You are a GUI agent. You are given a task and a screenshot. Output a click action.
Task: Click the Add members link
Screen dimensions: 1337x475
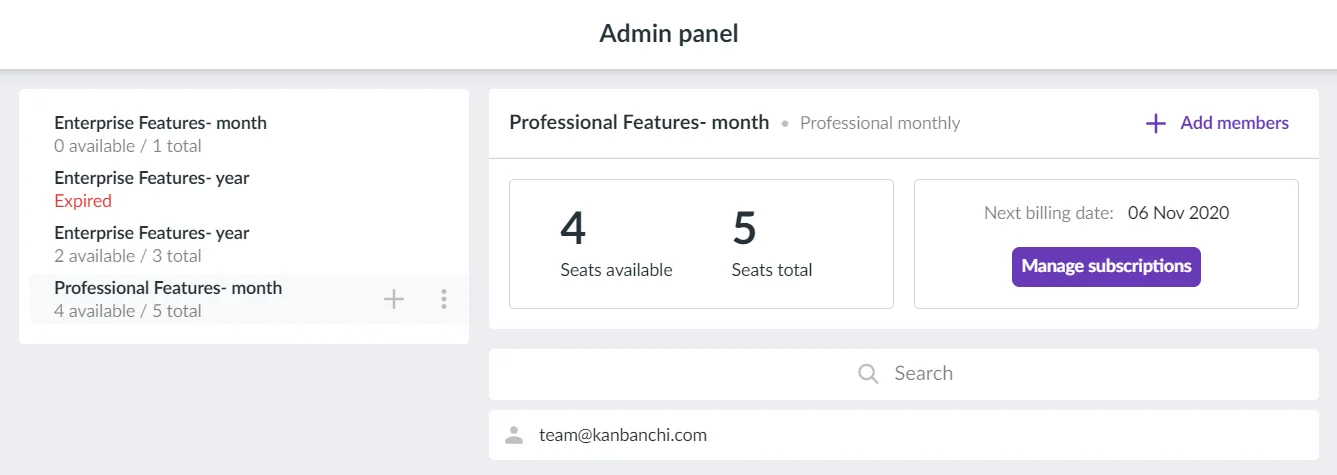pyautogui.click(x=1217, y=123)
